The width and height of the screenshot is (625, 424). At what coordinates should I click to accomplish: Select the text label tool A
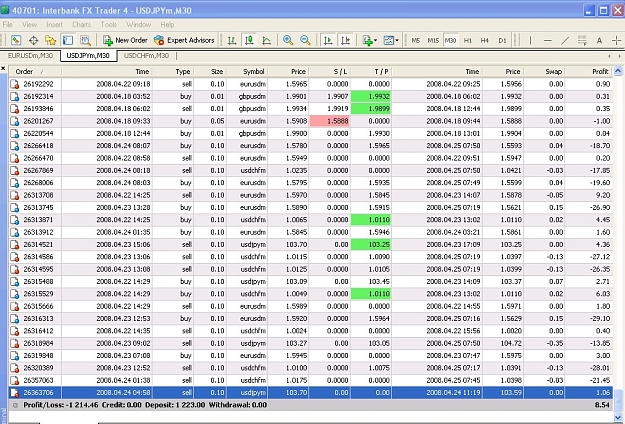coord(599,40)
